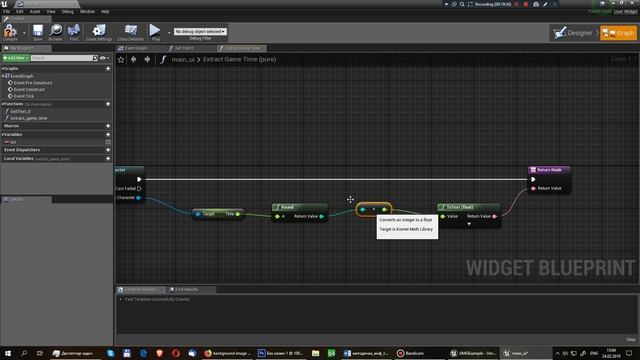The width and height of the screenshot is (640, 360).
Task: Collapse the Variables section
Action: [x=2, y=134]
